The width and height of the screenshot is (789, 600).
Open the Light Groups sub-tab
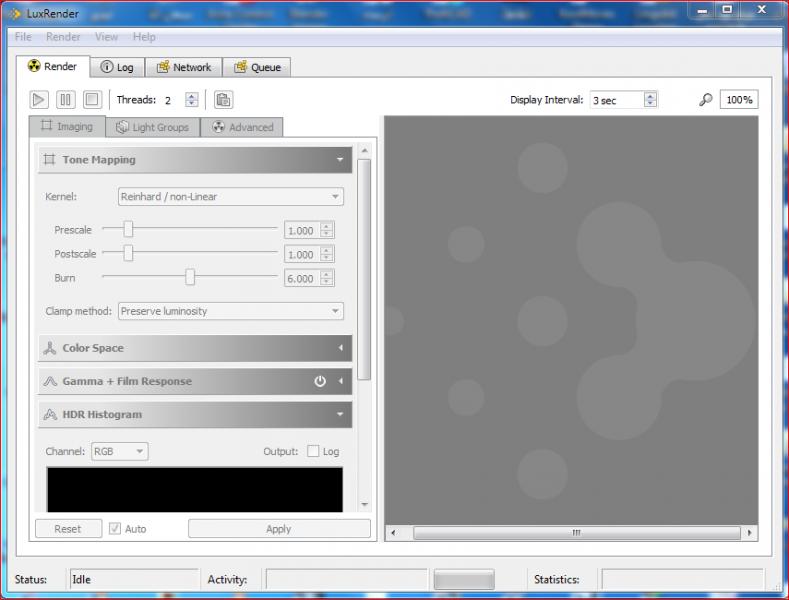(153, 127)
